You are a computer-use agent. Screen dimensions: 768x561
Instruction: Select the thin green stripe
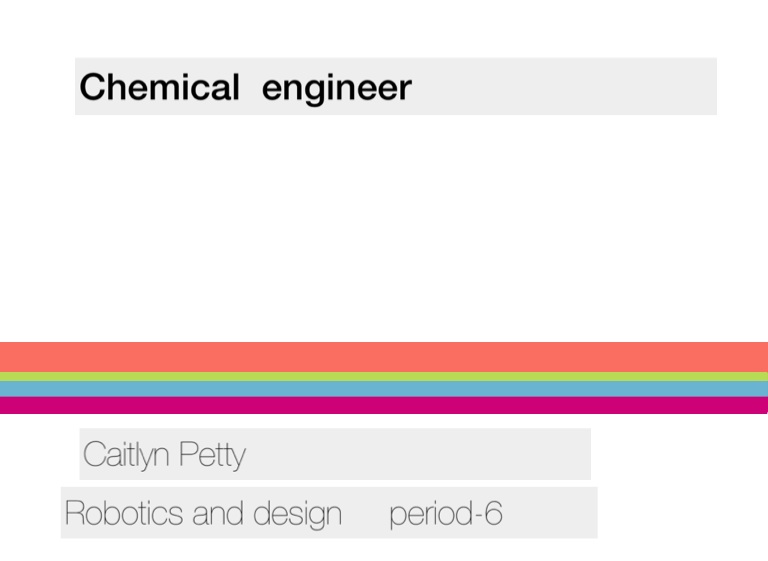pos(384,377)
